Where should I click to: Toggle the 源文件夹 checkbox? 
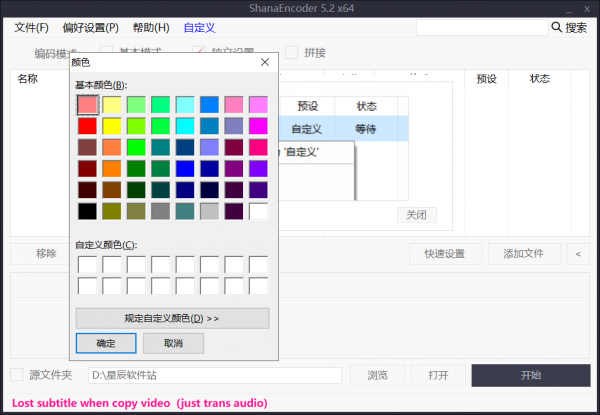(16, 374)
